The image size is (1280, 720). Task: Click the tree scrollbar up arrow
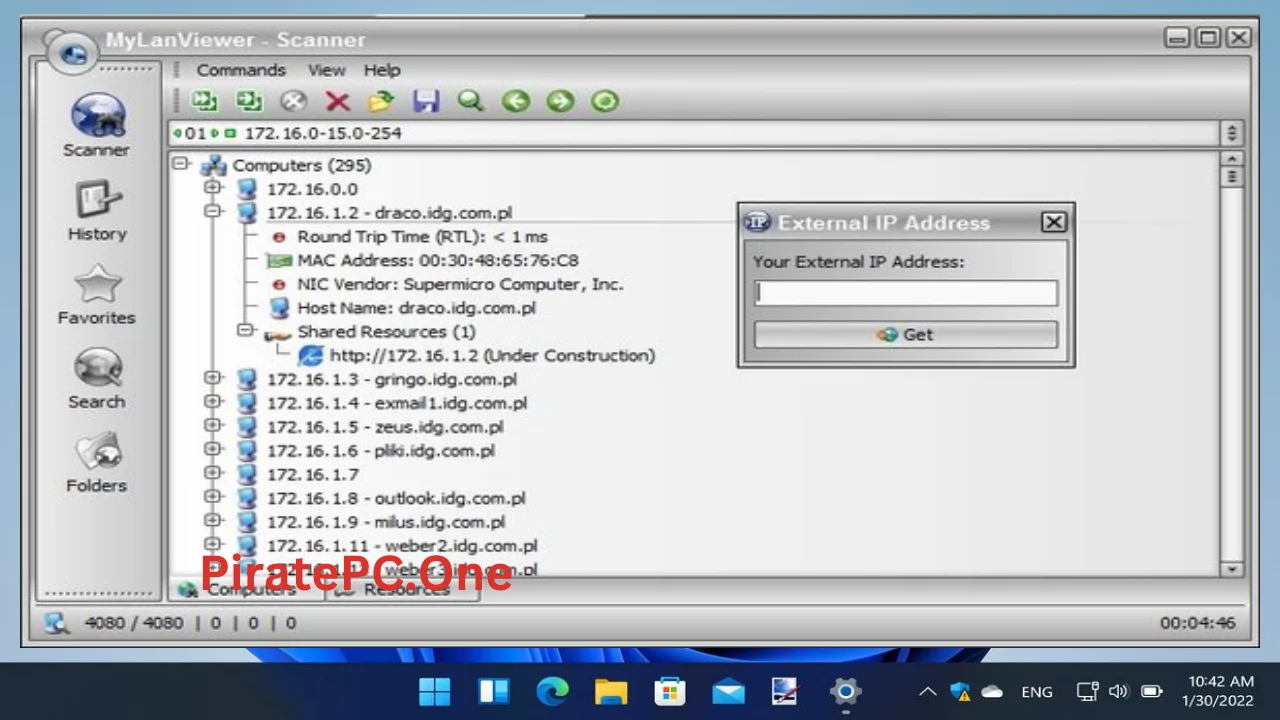pyautogui.click(x=1232, y=161)
